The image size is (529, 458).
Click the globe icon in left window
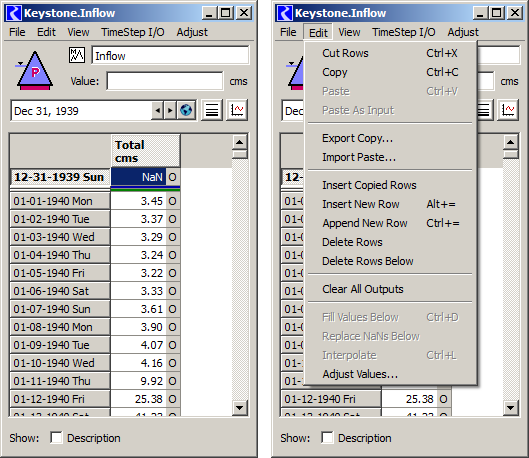pos(186,110)
